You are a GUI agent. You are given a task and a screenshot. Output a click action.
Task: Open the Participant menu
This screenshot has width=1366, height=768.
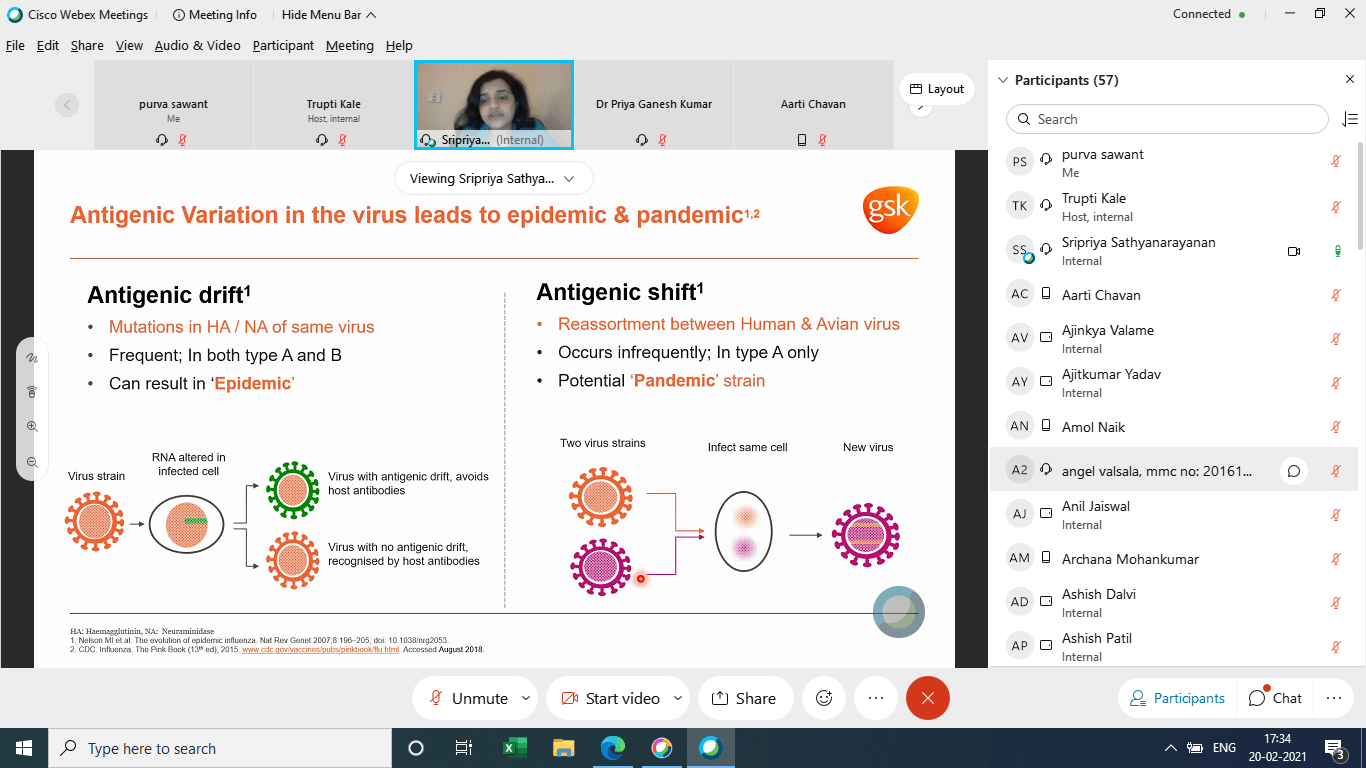coord(283,45)
